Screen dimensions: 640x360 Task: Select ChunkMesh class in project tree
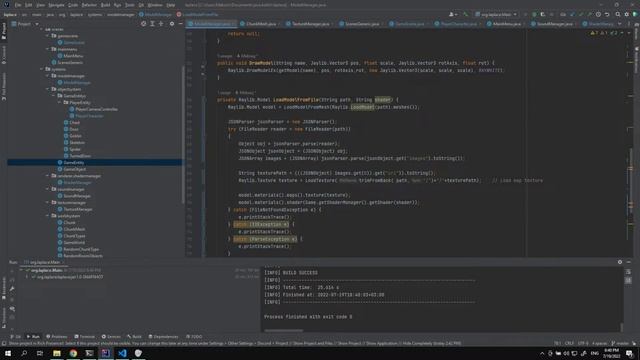click(71, 229)
